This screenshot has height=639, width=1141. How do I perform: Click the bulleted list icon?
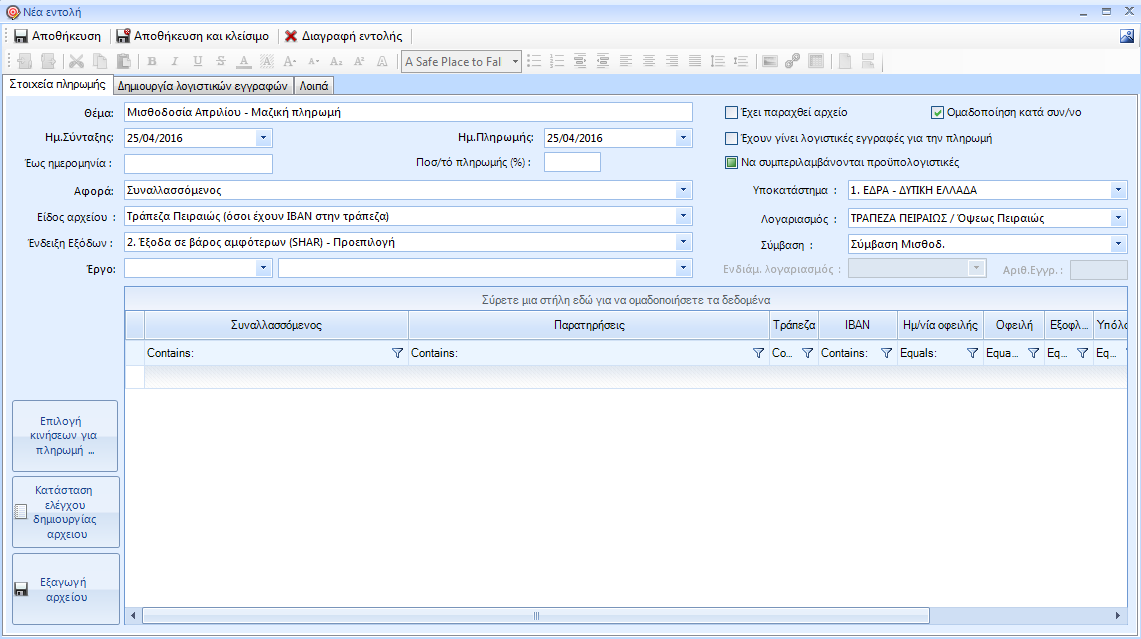[535, 62]
